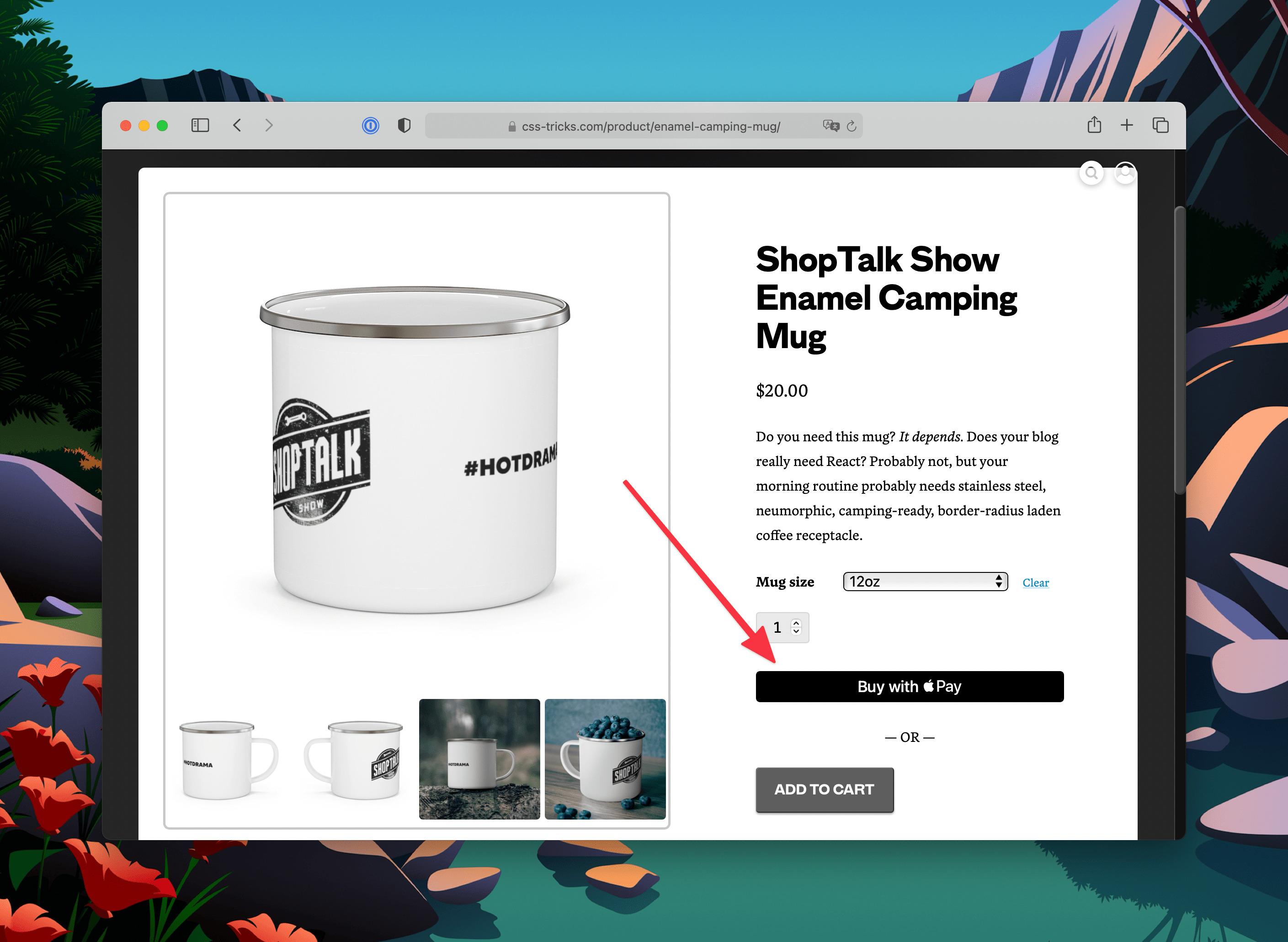Open the user account icon
Screen dimensions: 1288x942
coord(1125,173)
